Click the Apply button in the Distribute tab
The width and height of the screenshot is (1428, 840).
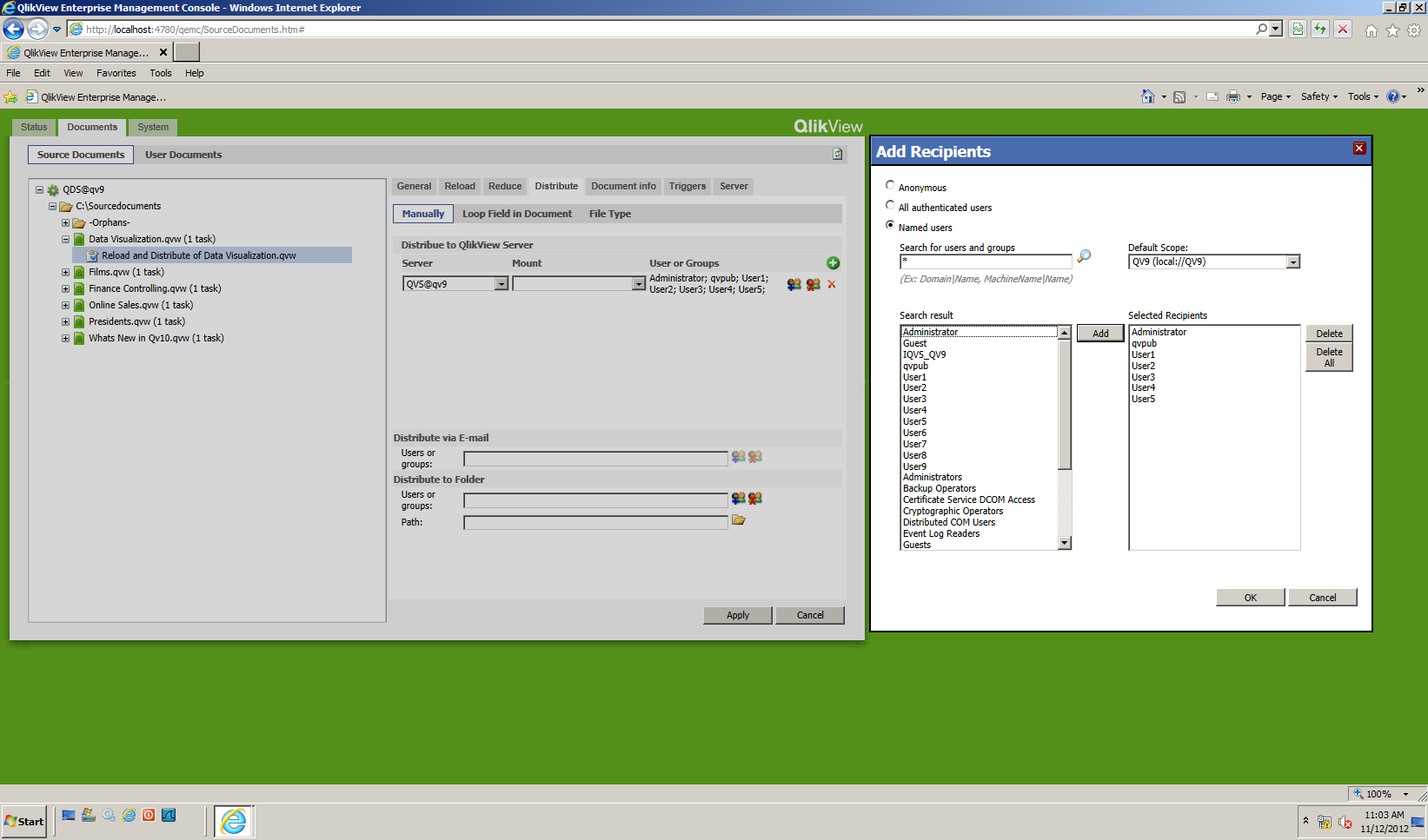pos(738,615)
